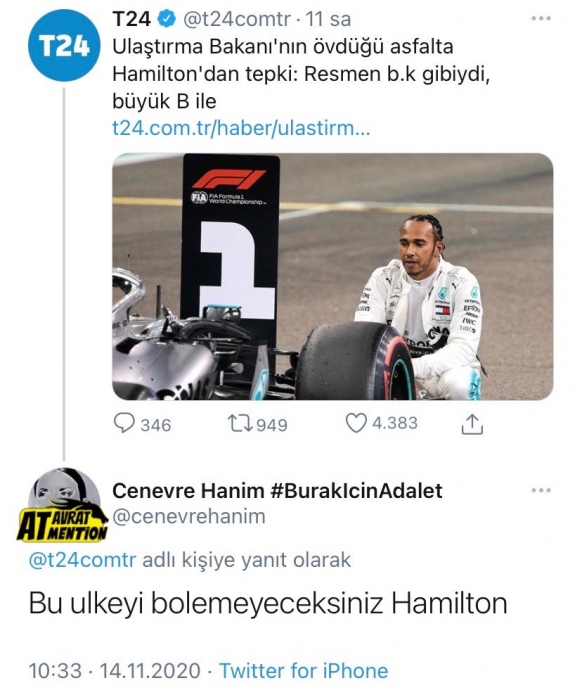582x690 pixels.
Task: Click the retweet arrows icon
Action: 240,424
